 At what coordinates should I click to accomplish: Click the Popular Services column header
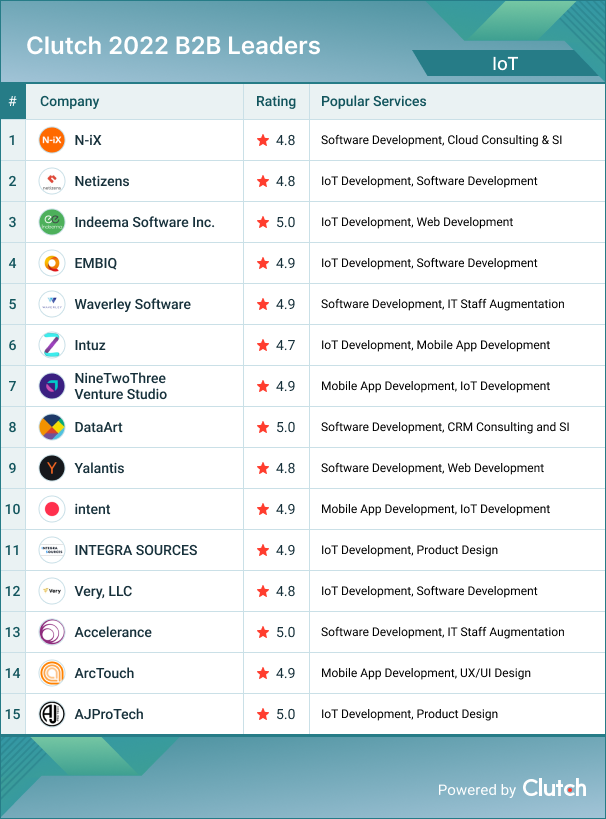tap(374, 101)
